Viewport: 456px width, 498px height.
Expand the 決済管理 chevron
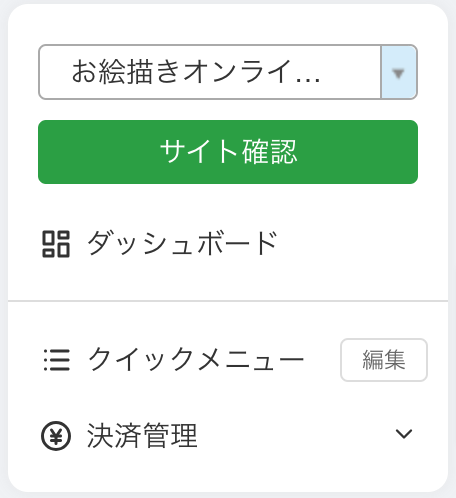[404, 434]
